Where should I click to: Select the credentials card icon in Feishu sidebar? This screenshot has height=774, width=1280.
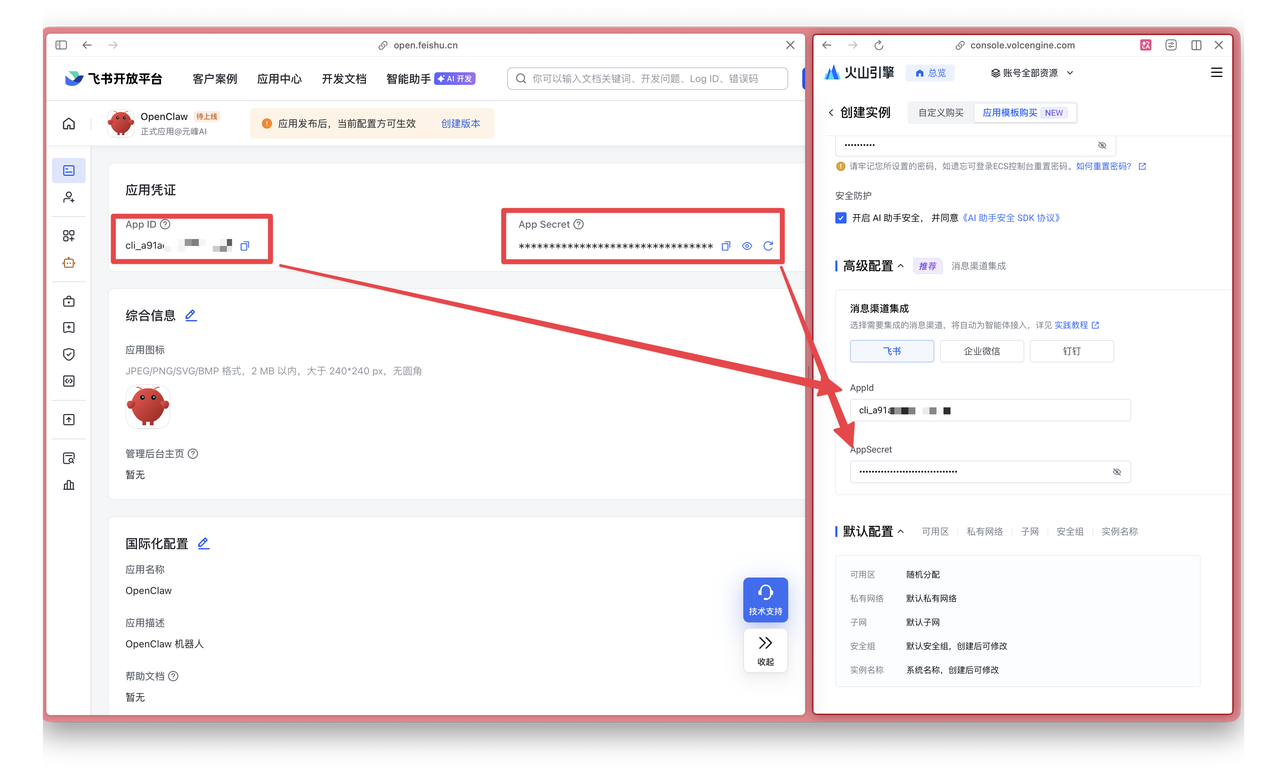point(69,171)
